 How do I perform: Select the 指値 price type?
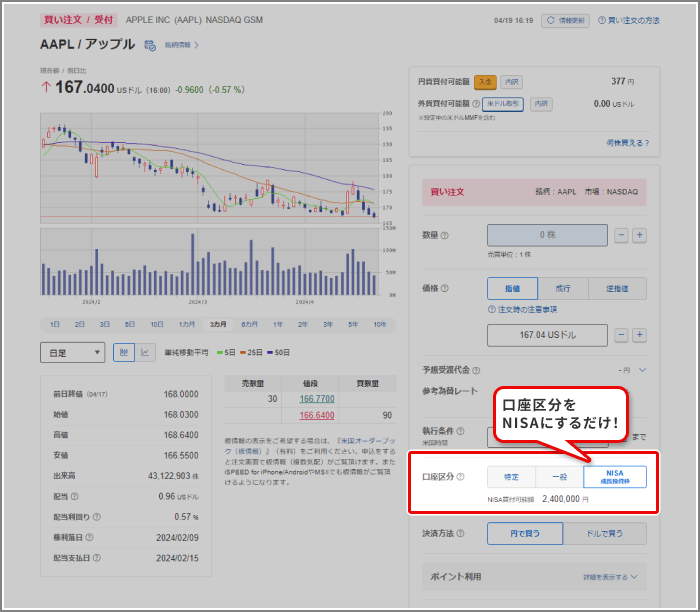point(512,288)
